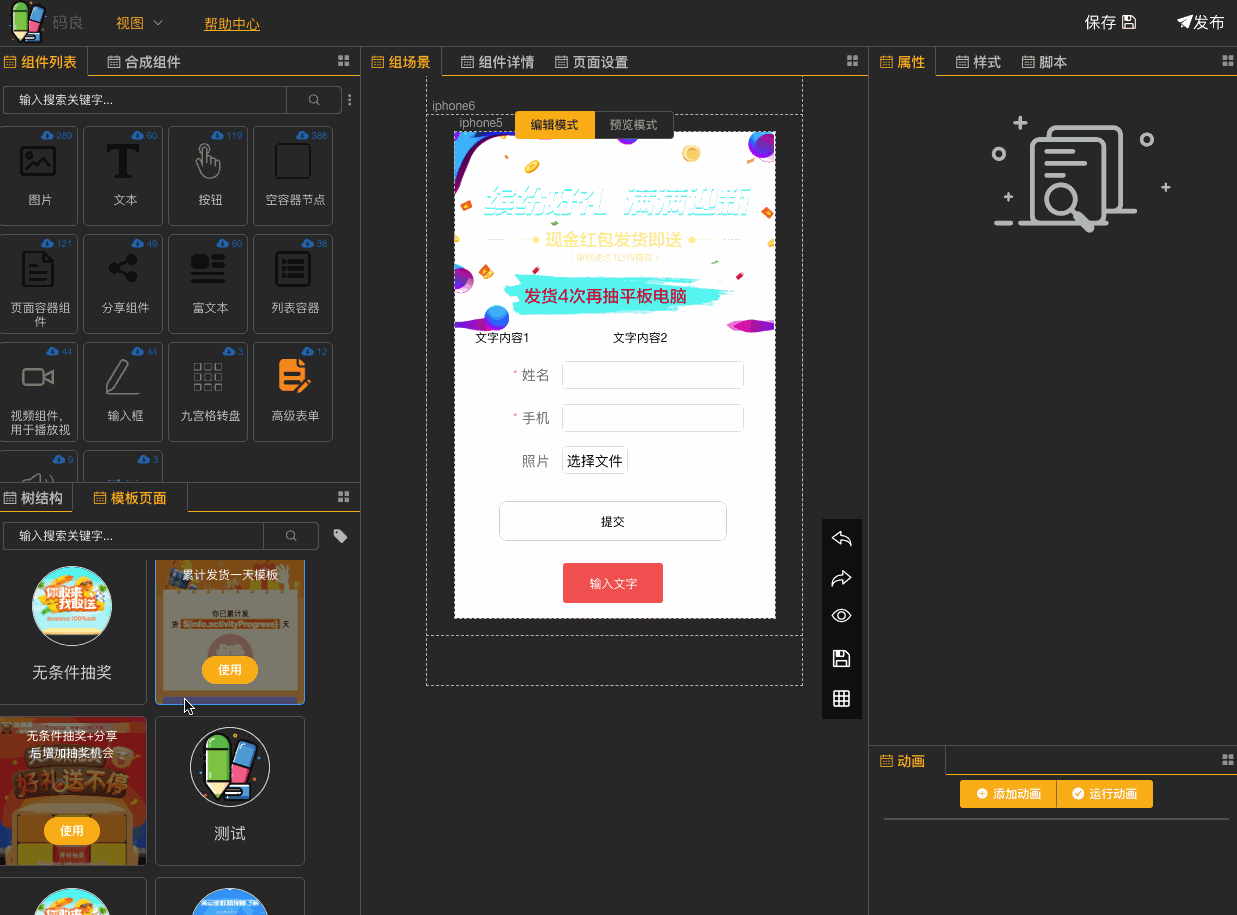Screen dimensions: 1237x915
Task: Switch to the 样式 tab
Action: click(978, 62)
